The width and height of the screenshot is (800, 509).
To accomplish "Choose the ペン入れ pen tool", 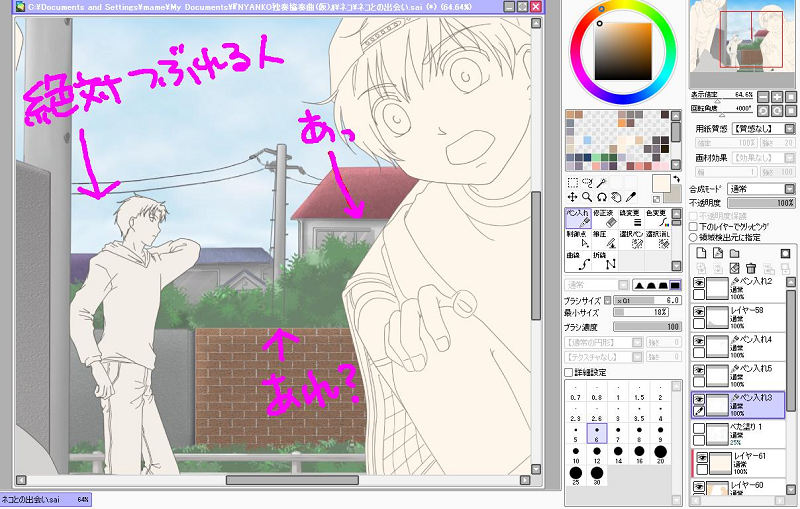I will (x=578, y=219).
